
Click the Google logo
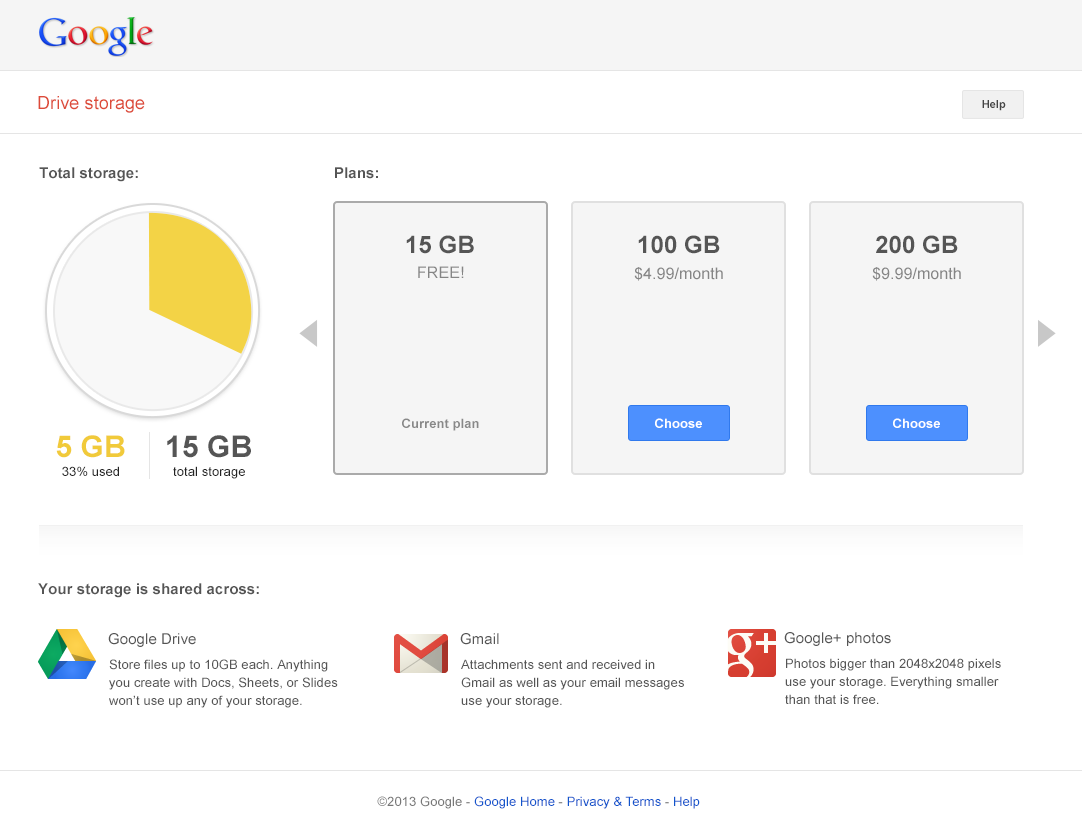pyautogui.click(x=95, y=34)
